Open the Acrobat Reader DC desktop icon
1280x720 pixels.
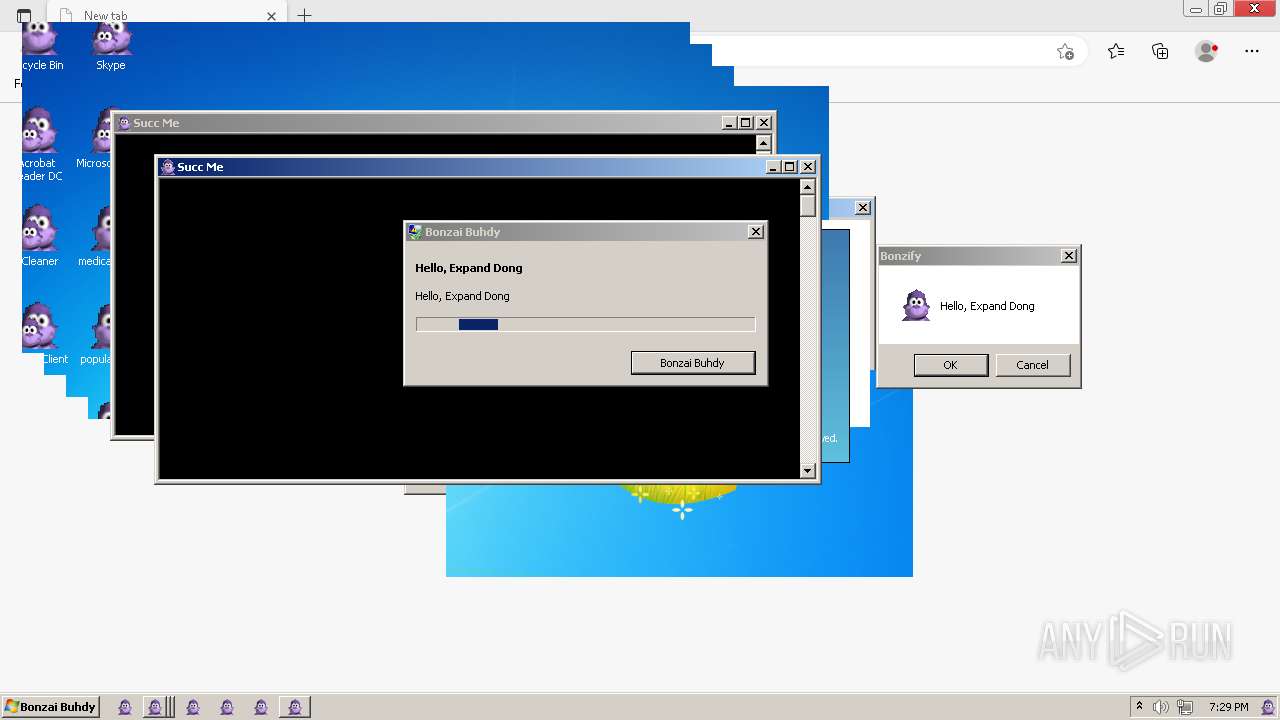[40, 145]
